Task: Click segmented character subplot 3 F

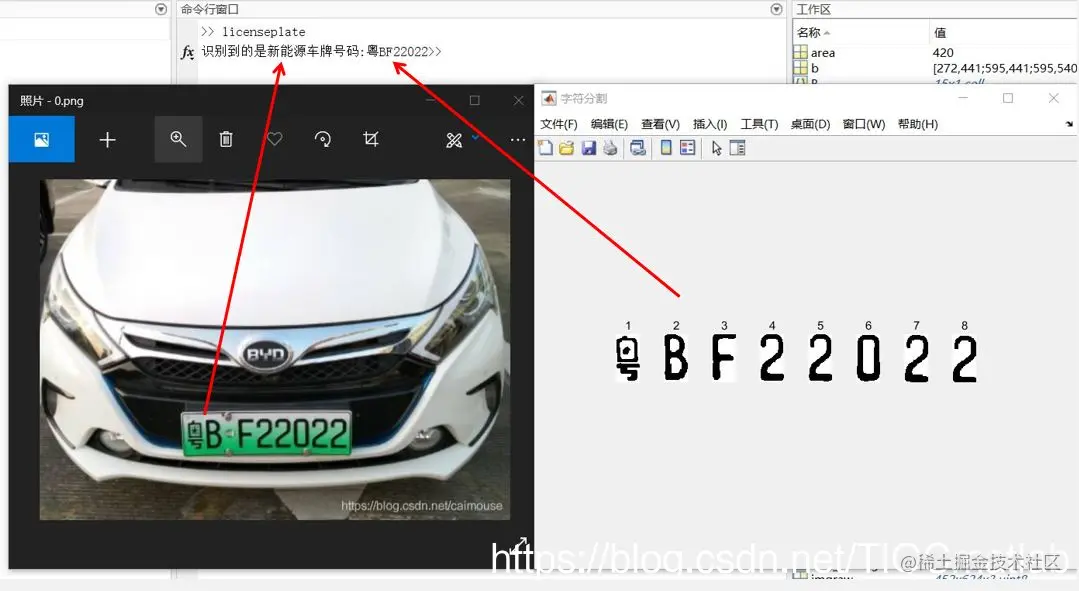Action: [x=724, y=358]
